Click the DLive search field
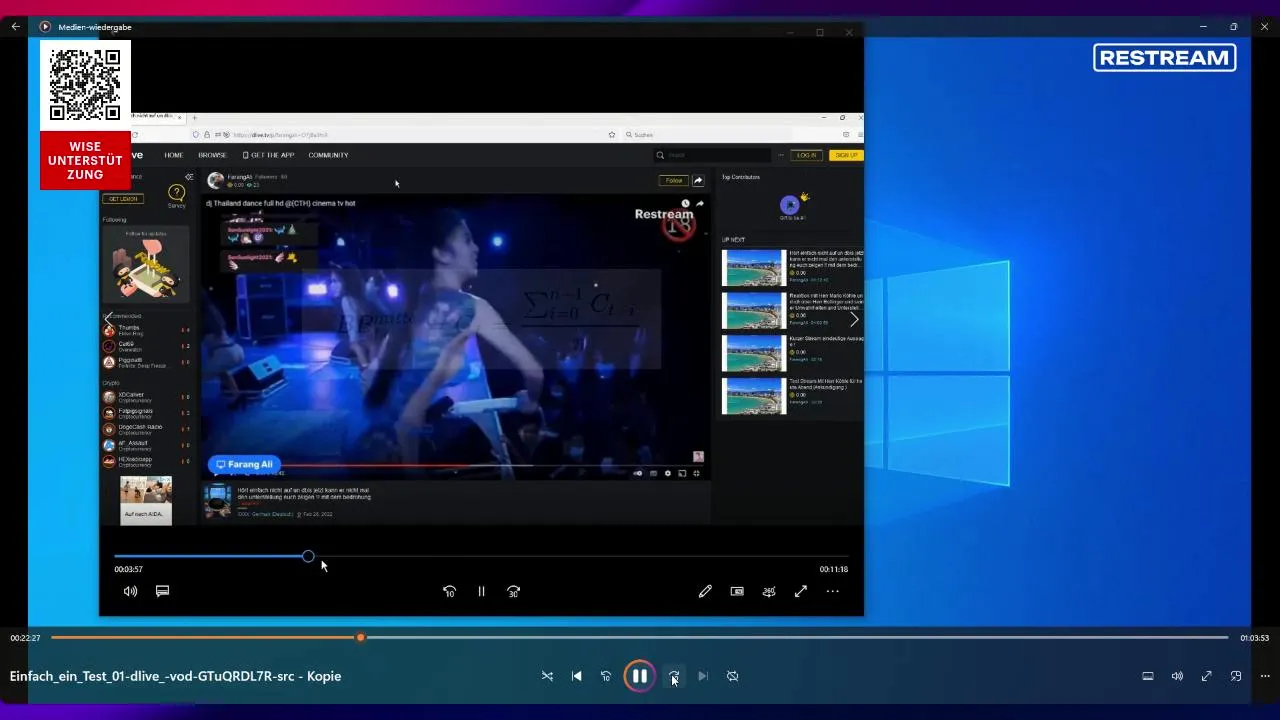 point(712,155)
